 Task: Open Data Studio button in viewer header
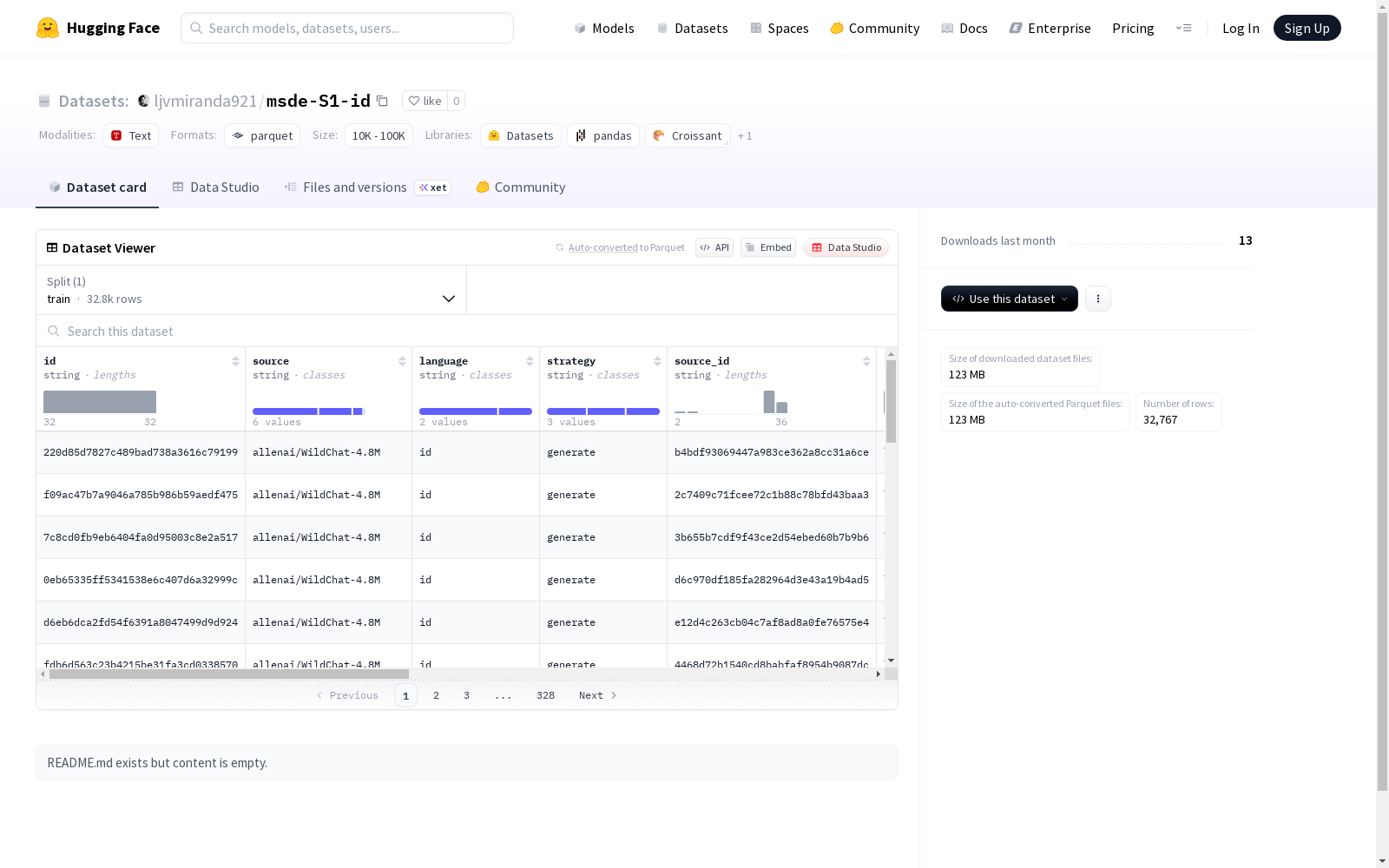846,247
